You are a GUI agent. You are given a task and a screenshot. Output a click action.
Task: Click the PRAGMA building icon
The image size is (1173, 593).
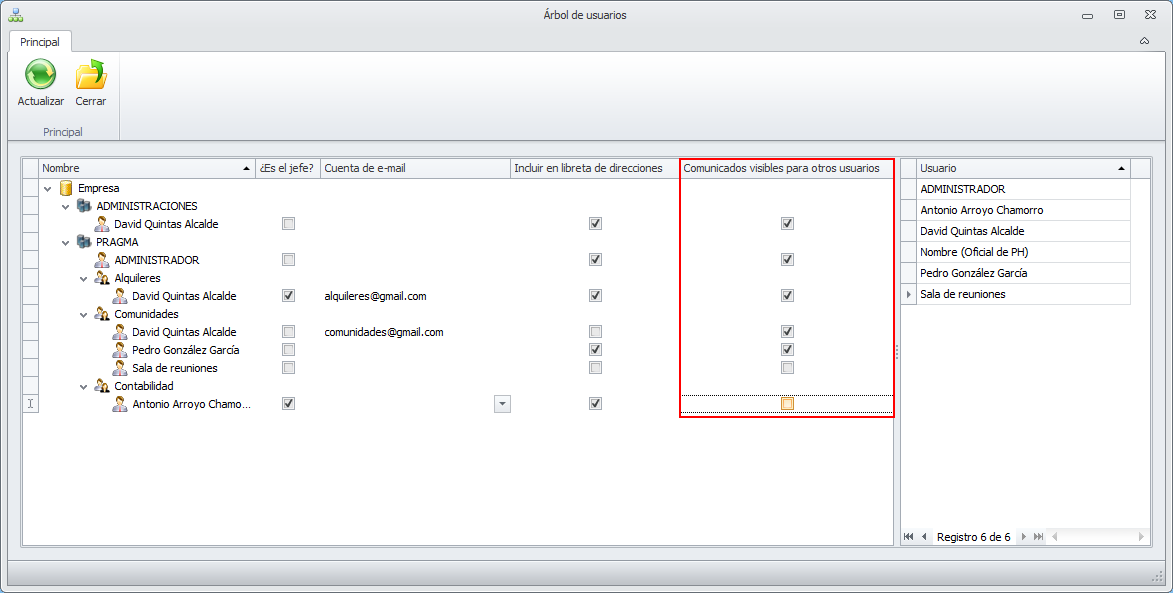84,242
